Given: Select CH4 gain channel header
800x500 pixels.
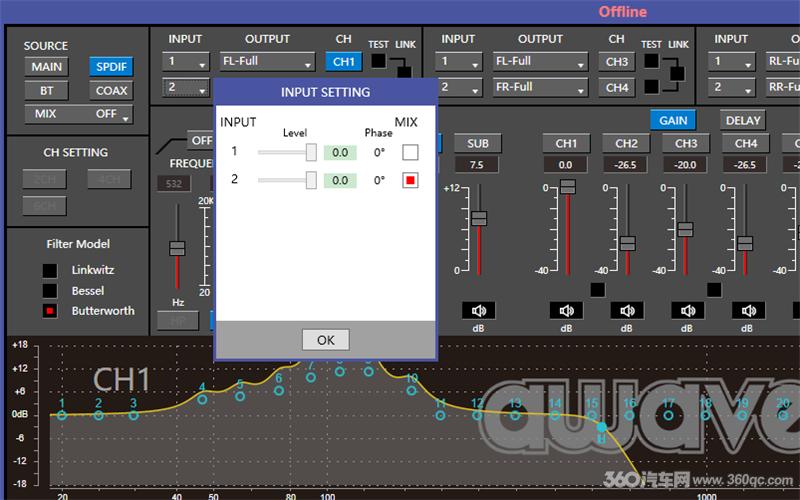Looking at the screenshot, I should click(x=745, y=143).
